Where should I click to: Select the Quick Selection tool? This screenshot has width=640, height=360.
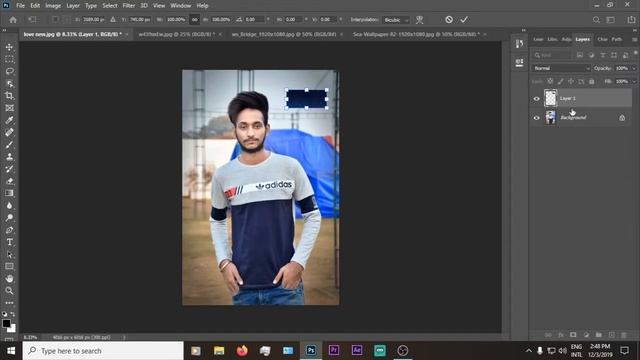coord(9,84)
